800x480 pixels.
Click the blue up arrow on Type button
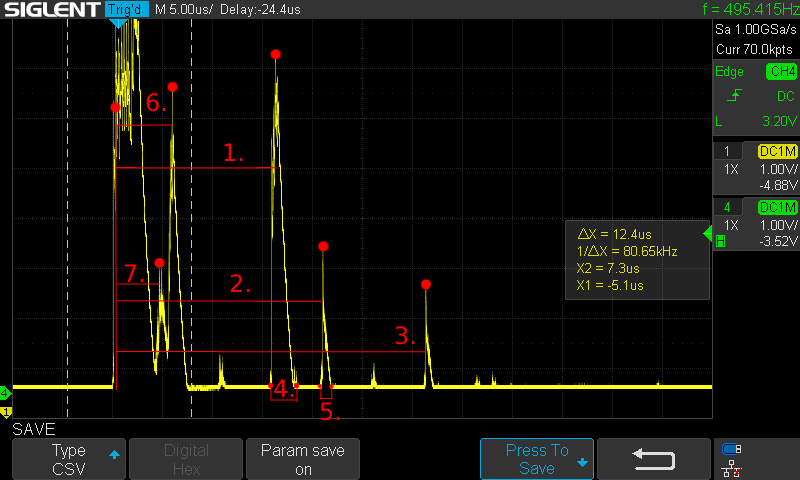click(114, 454)
